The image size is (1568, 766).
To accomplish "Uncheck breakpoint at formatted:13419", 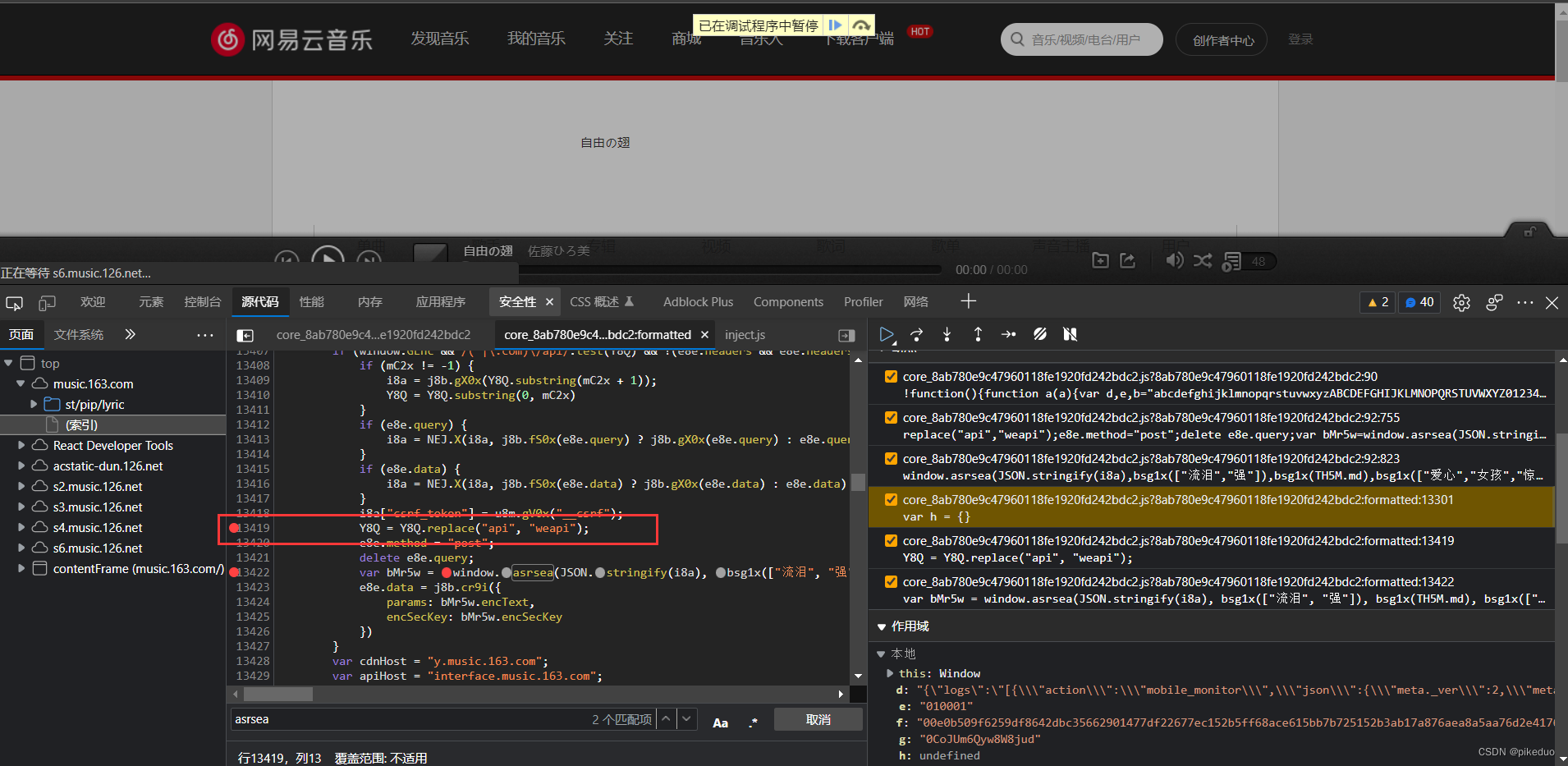I will (x=891, y=541).
